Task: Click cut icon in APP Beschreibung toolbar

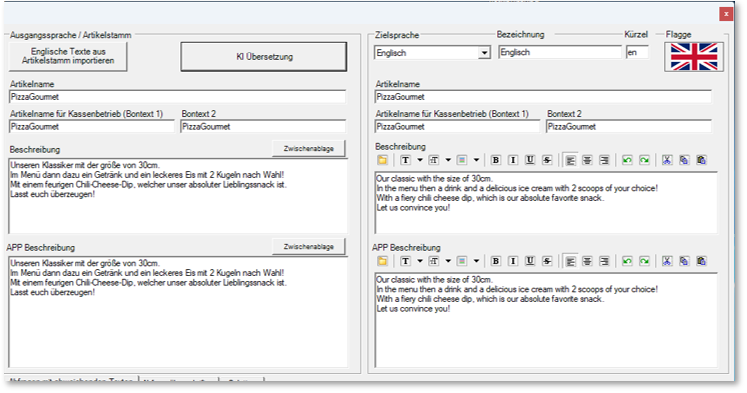Action: (666, 261)
